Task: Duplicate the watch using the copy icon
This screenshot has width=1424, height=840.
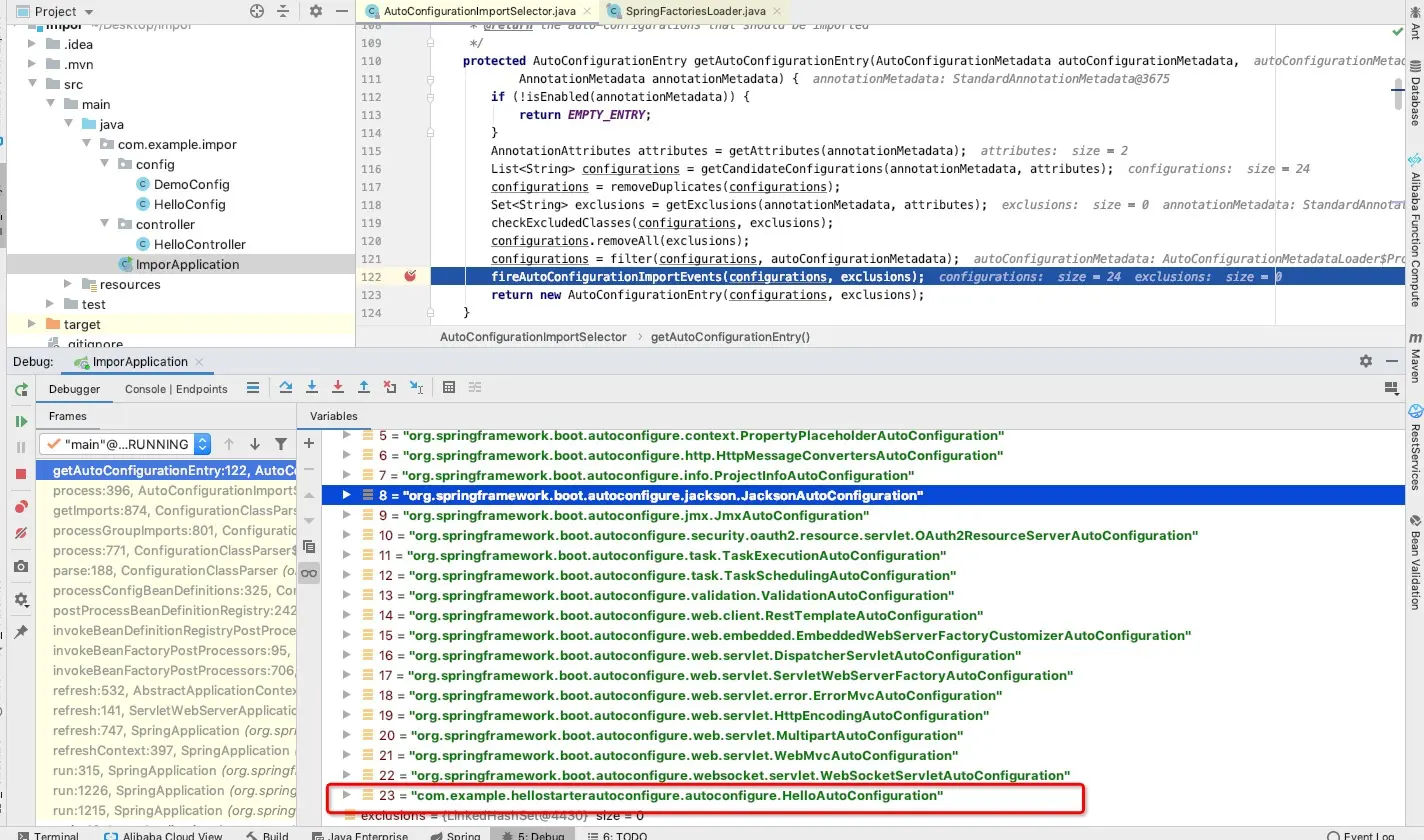Action: click(309, 547)
